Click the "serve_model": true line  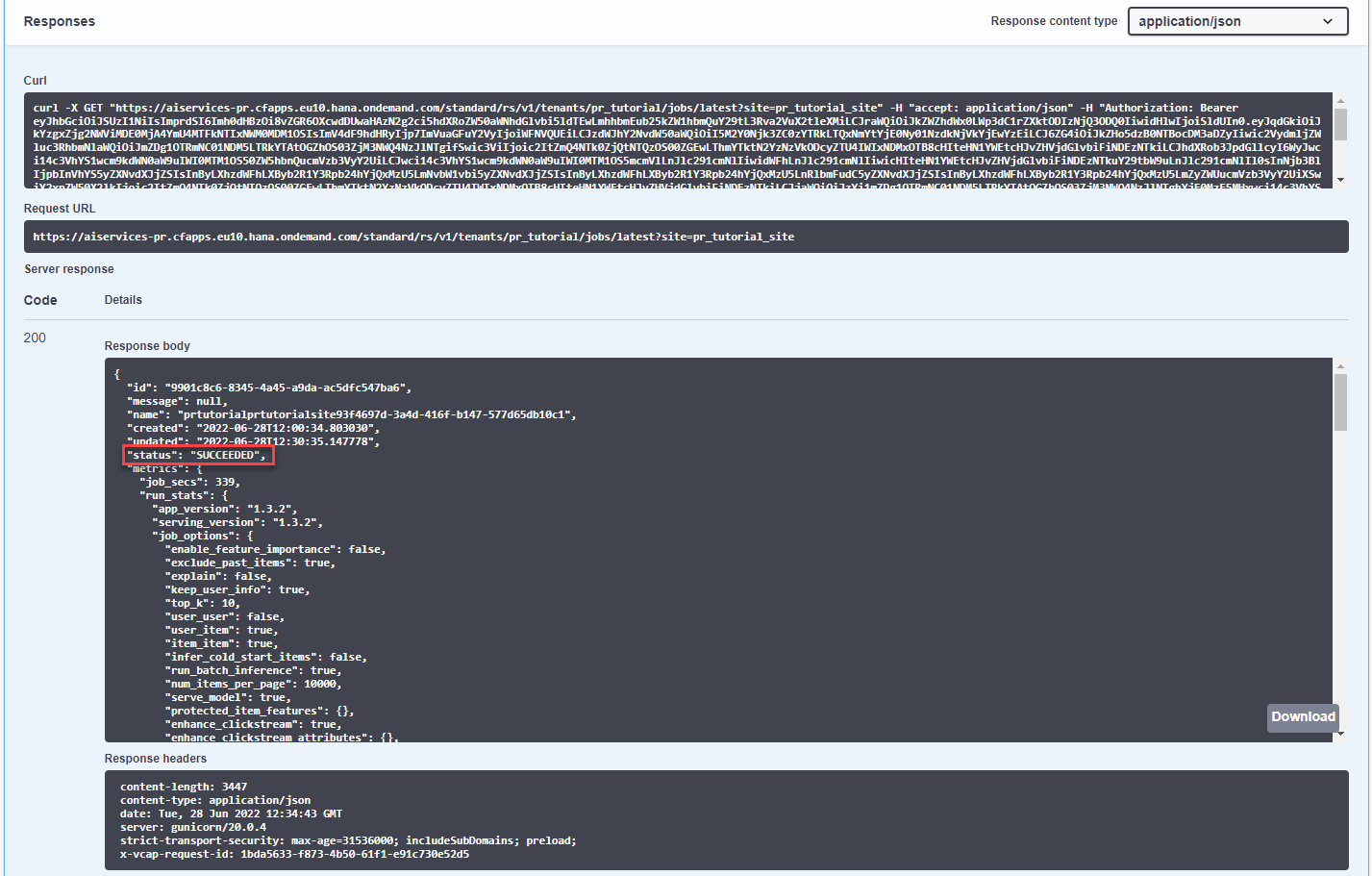(x=228, y=697)
